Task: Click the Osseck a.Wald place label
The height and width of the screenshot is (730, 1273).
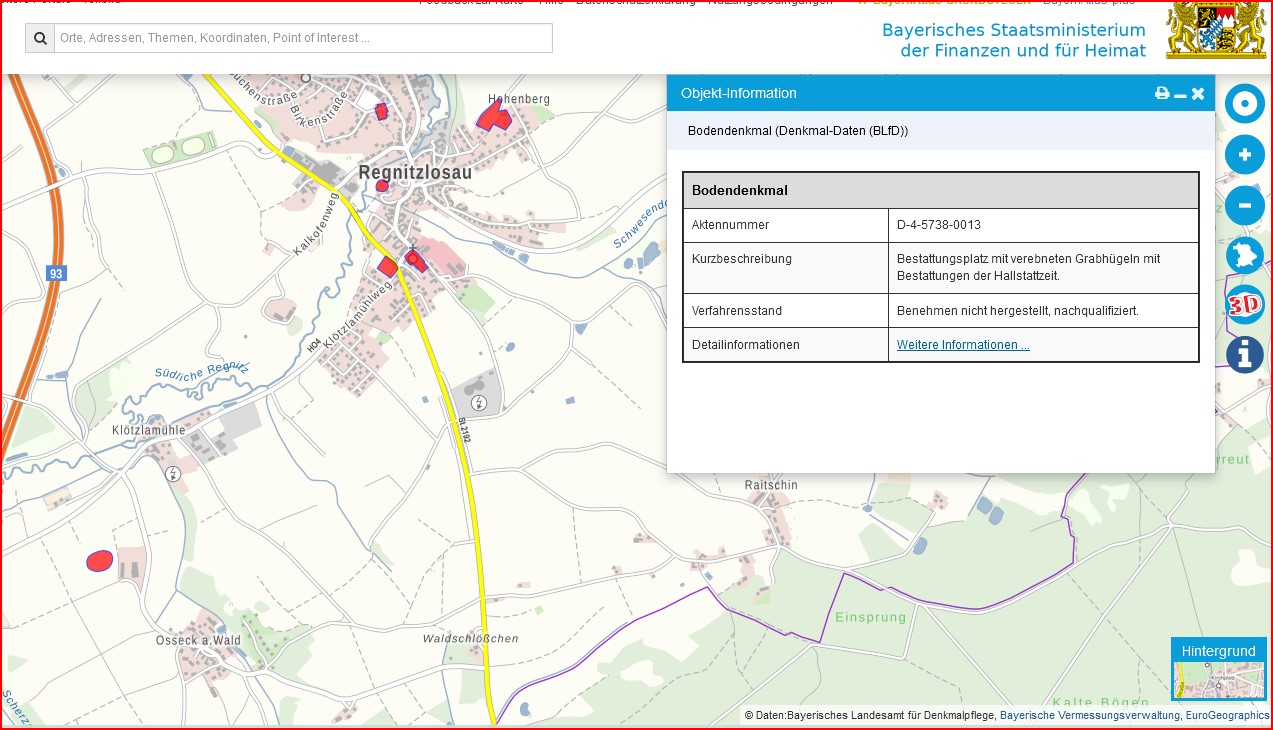Action: point(198,640)
